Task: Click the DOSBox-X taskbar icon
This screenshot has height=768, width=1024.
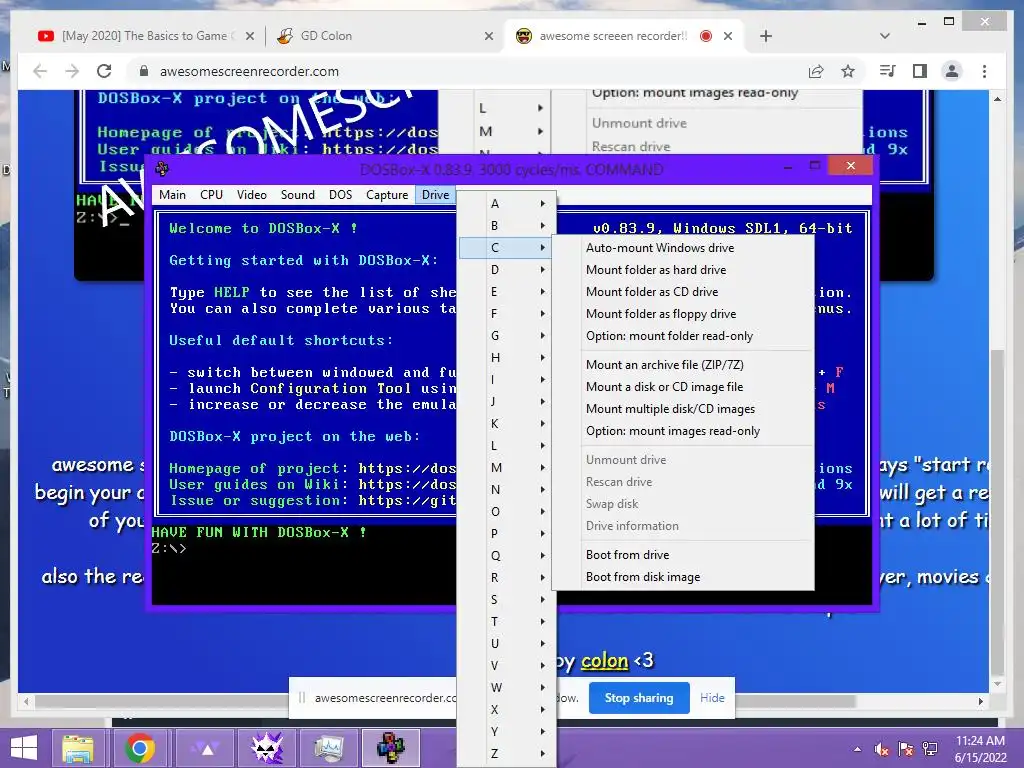Action: (391, 748)
